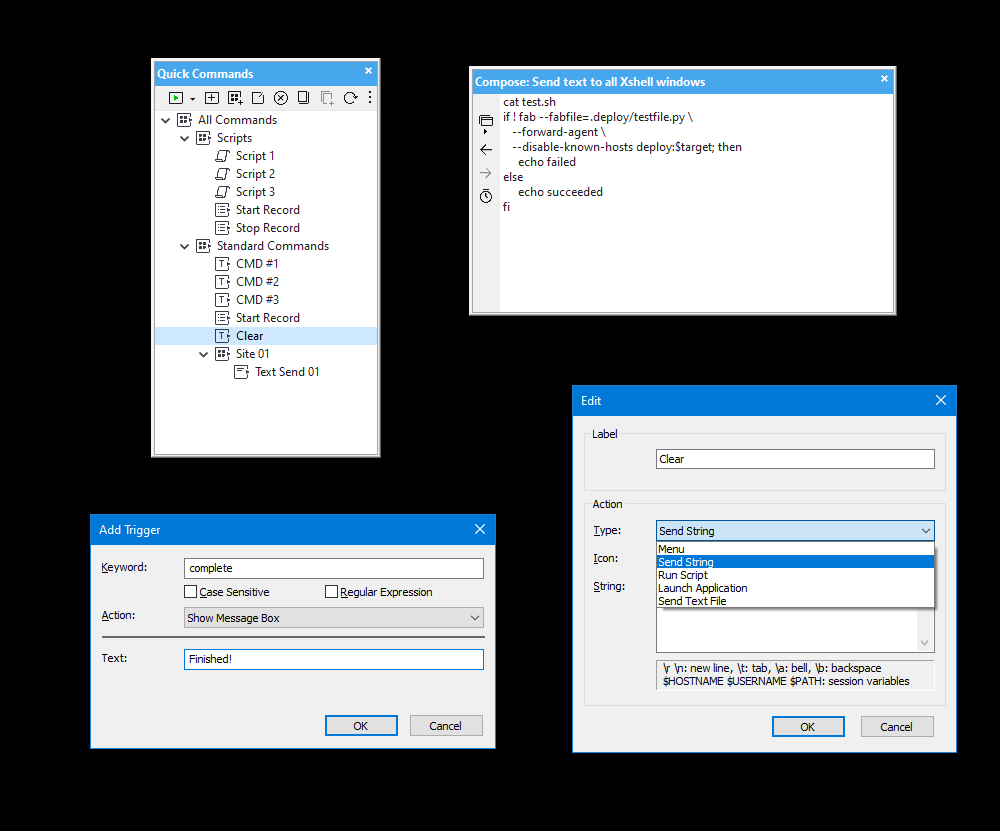Select Script 2 in the tree
1000x831 pixels.
point(255,173)
